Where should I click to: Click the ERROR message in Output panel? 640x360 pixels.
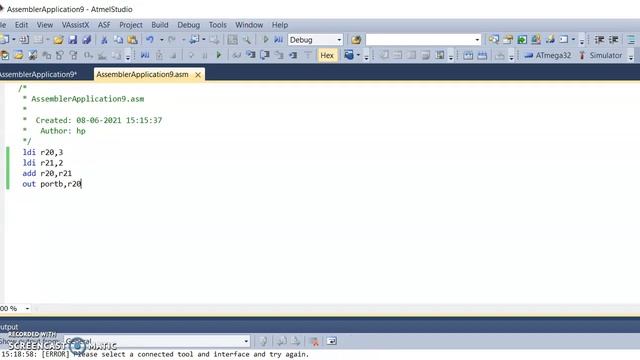click(x=155, y=354)
